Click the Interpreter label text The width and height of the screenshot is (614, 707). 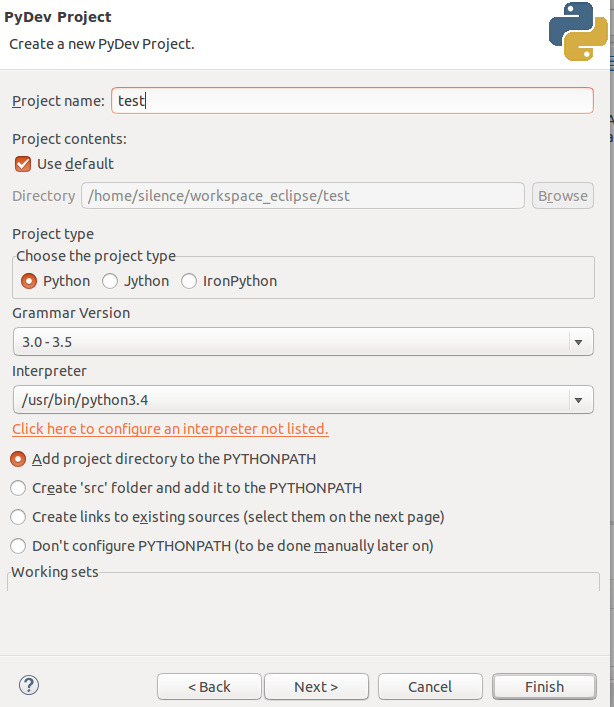(x=49, y=371)
